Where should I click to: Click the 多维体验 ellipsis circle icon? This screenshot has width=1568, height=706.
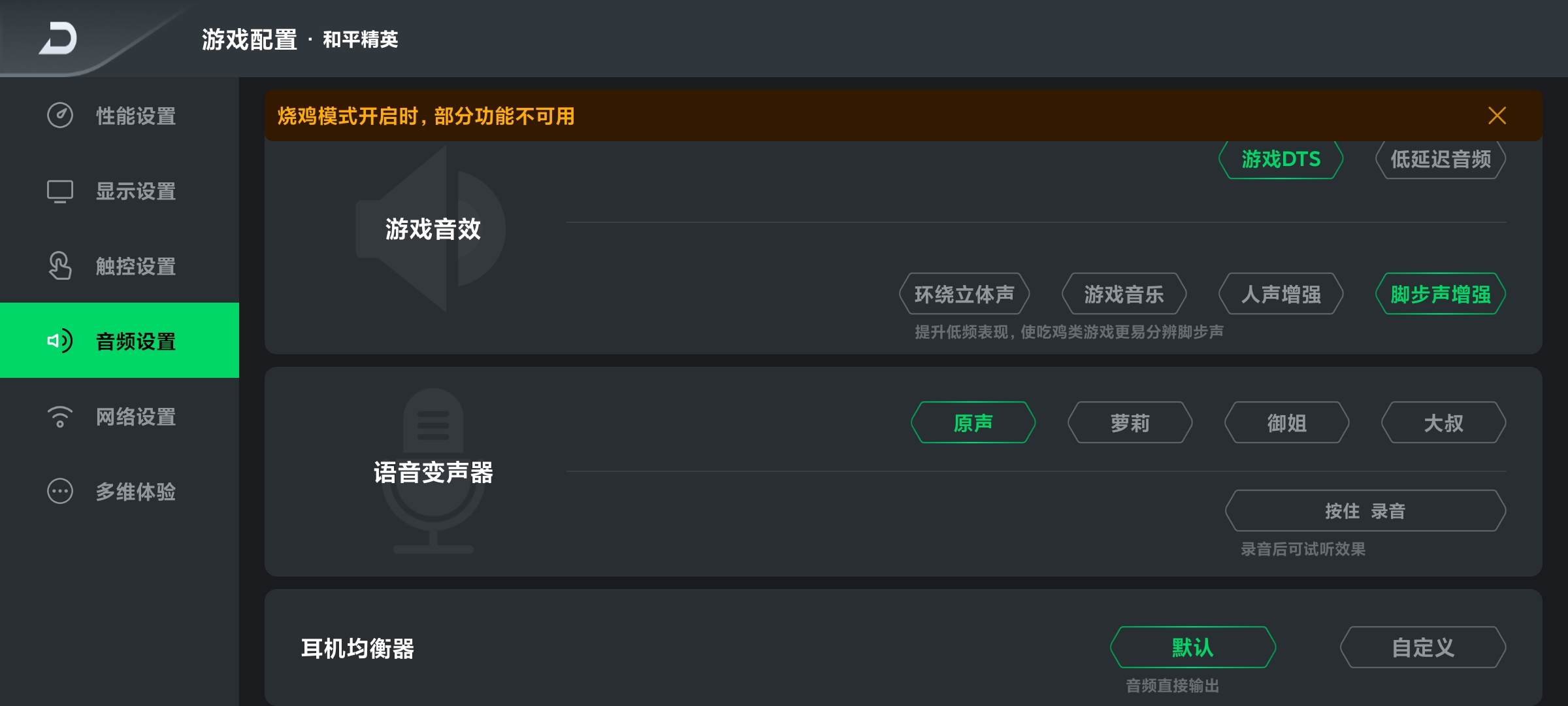(x=60, y=491)
